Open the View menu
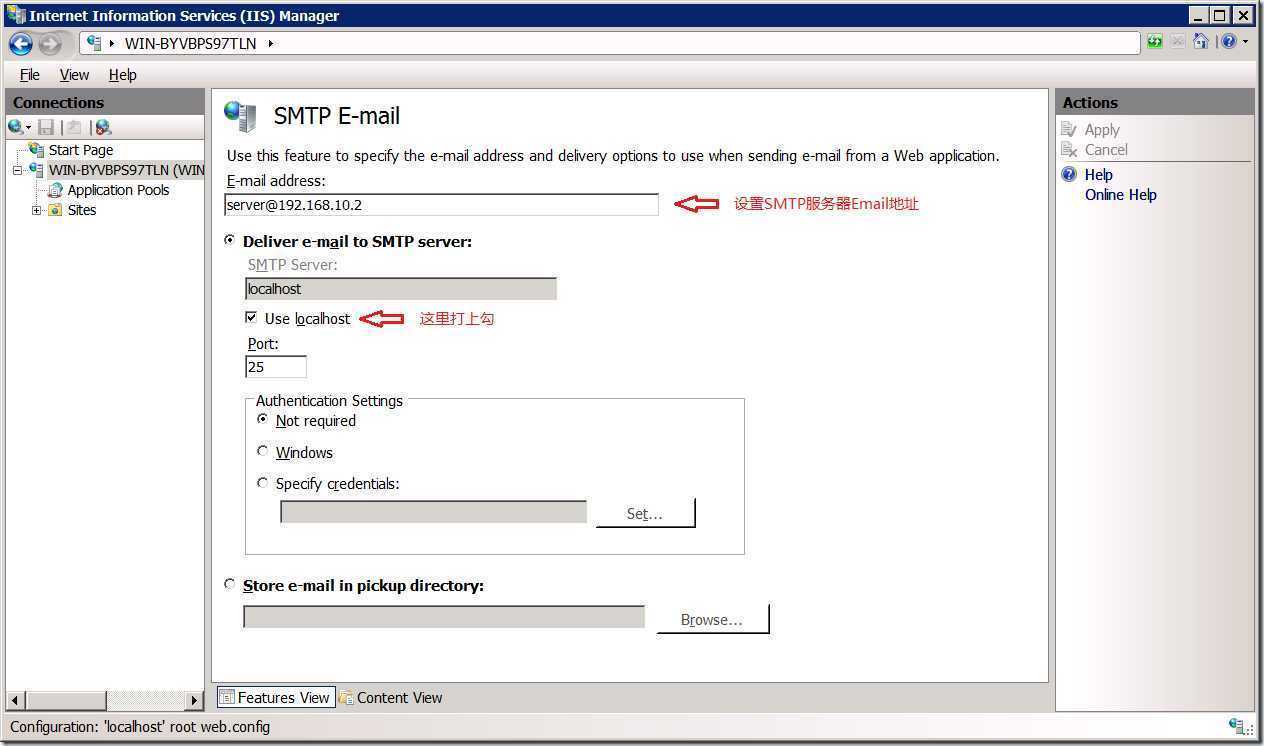The width and height of the screenshot is (1264, 746). click(74, 75)
